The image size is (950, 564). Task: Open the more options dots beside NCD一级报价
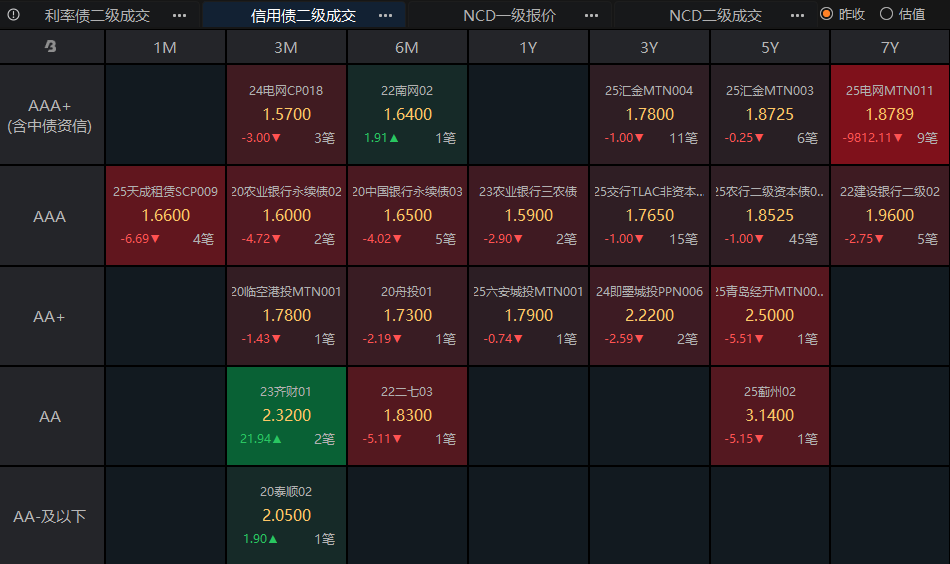[591, 15]
